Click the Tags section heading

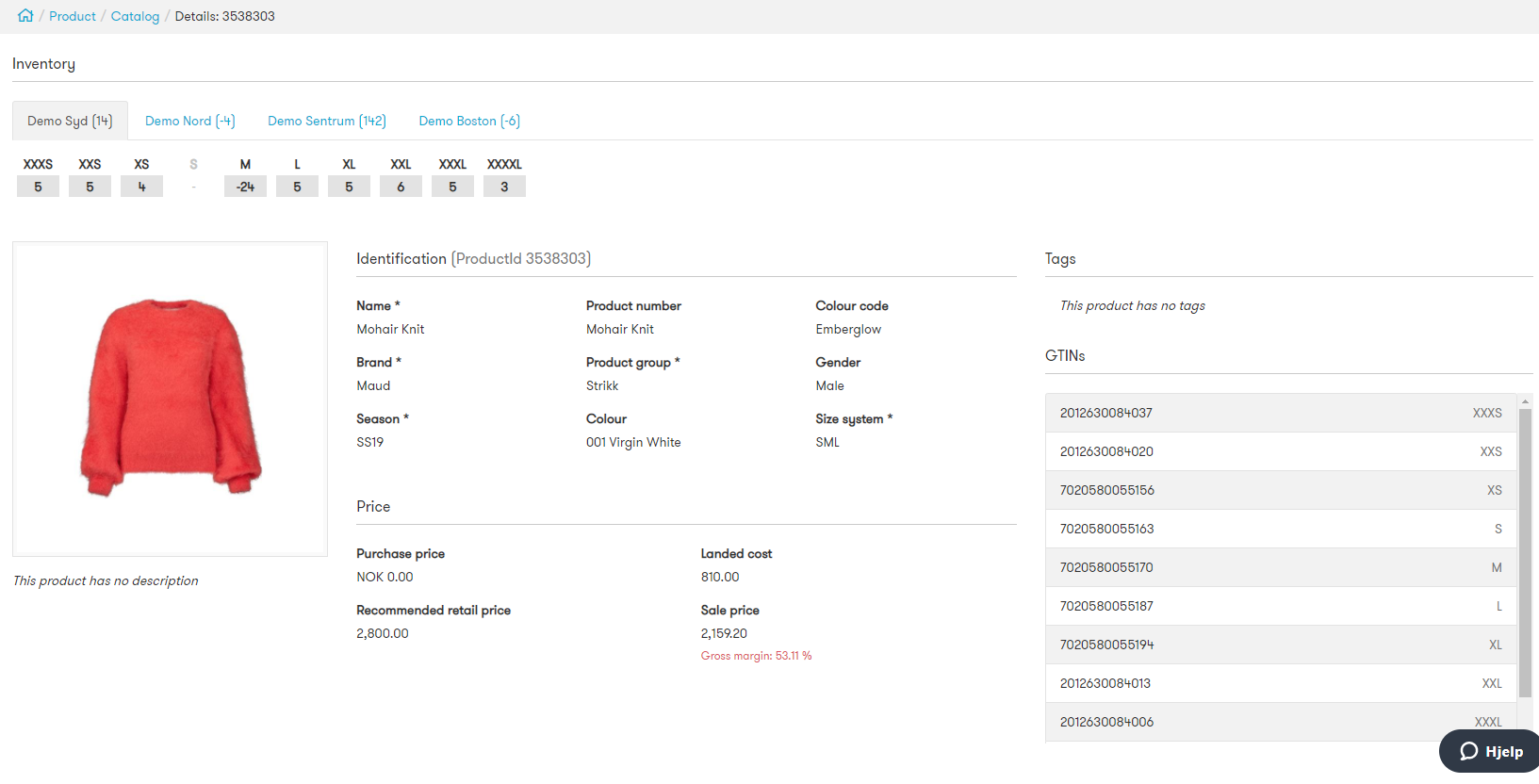(x=1060, y=258)
